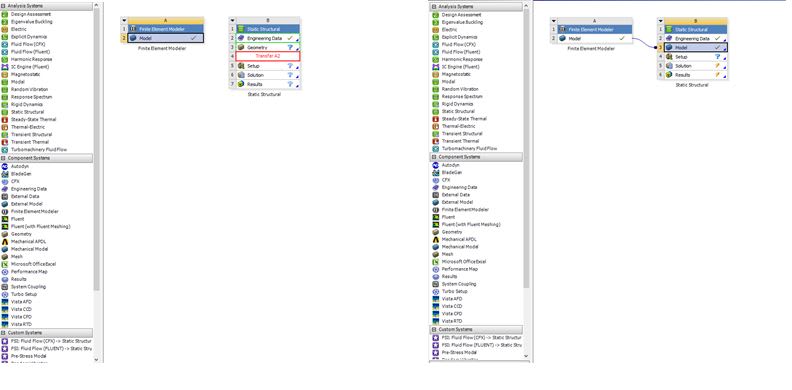792x390 pixels.
Task: Collapse Component Systems group in left toolbox
Action: click(x=3, y=158)
